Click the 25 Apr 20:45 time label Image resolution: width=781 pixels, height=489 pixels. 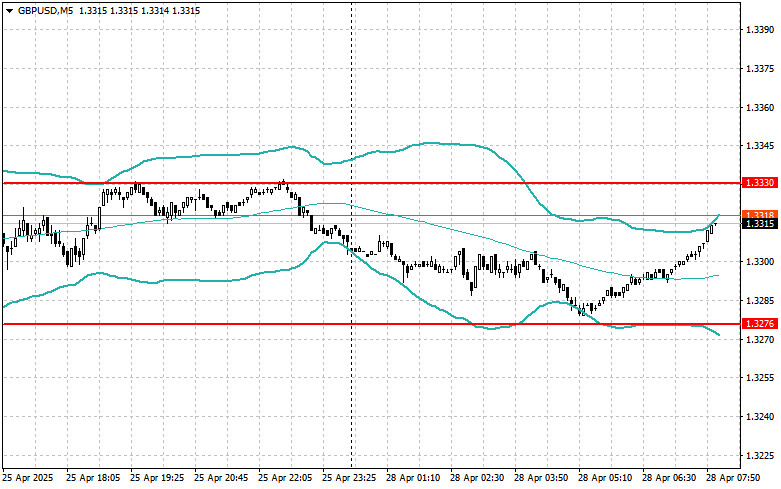(x=221, y=478)
